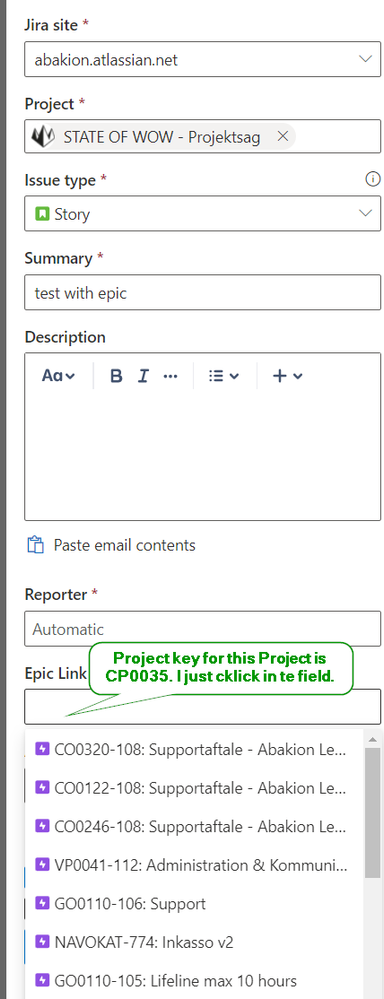384x999 pixels.
Task: Click in the Epic Link field
Action: (203, 707)
